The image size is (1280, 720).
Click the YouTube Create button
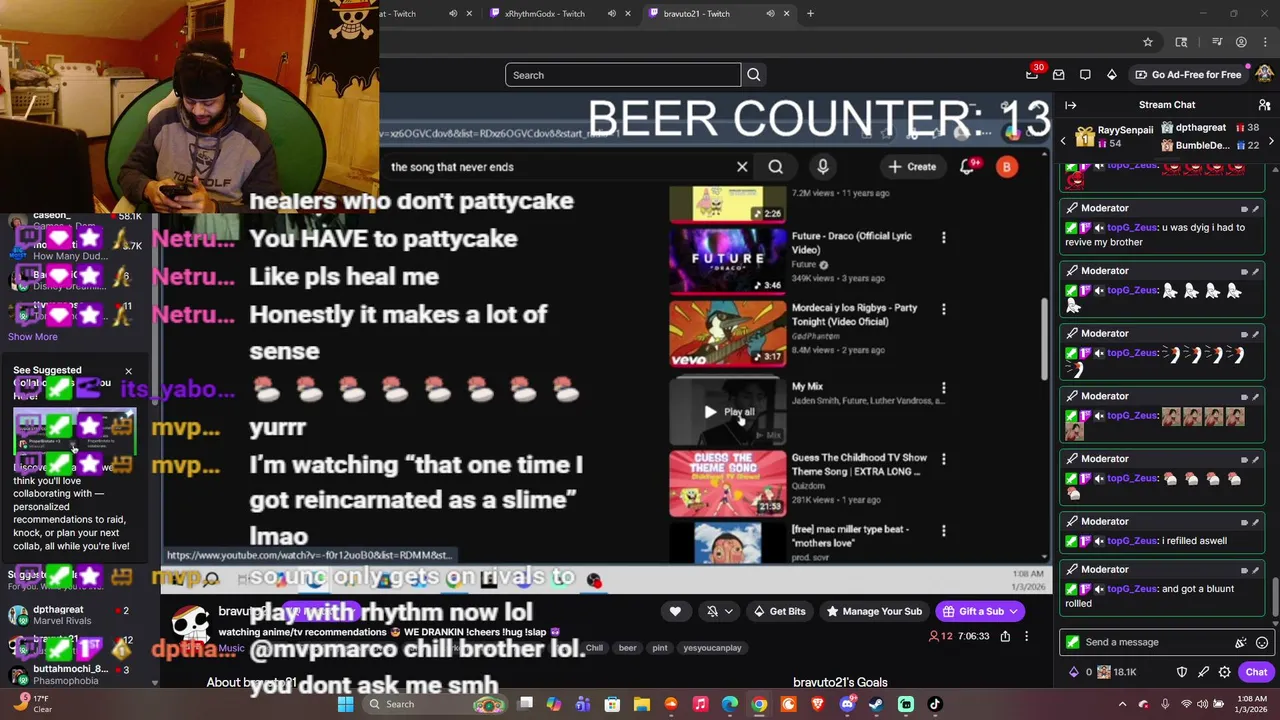(x=911, y=167)
